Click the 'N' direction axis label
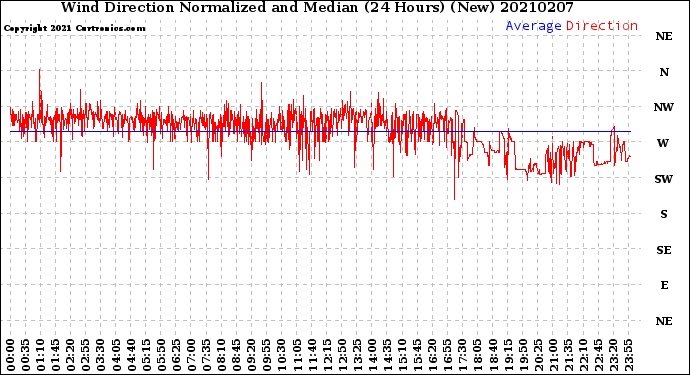Viewport: 690px width, 375px height. [664, 72]
